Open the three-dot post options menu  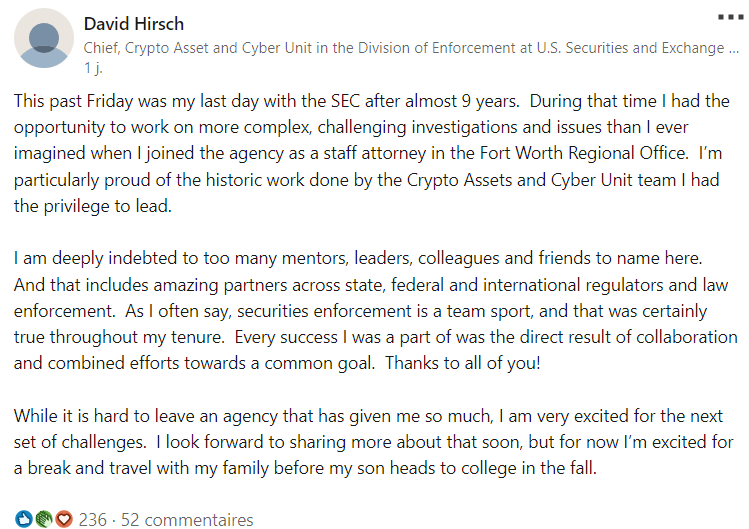pos(731,17)
